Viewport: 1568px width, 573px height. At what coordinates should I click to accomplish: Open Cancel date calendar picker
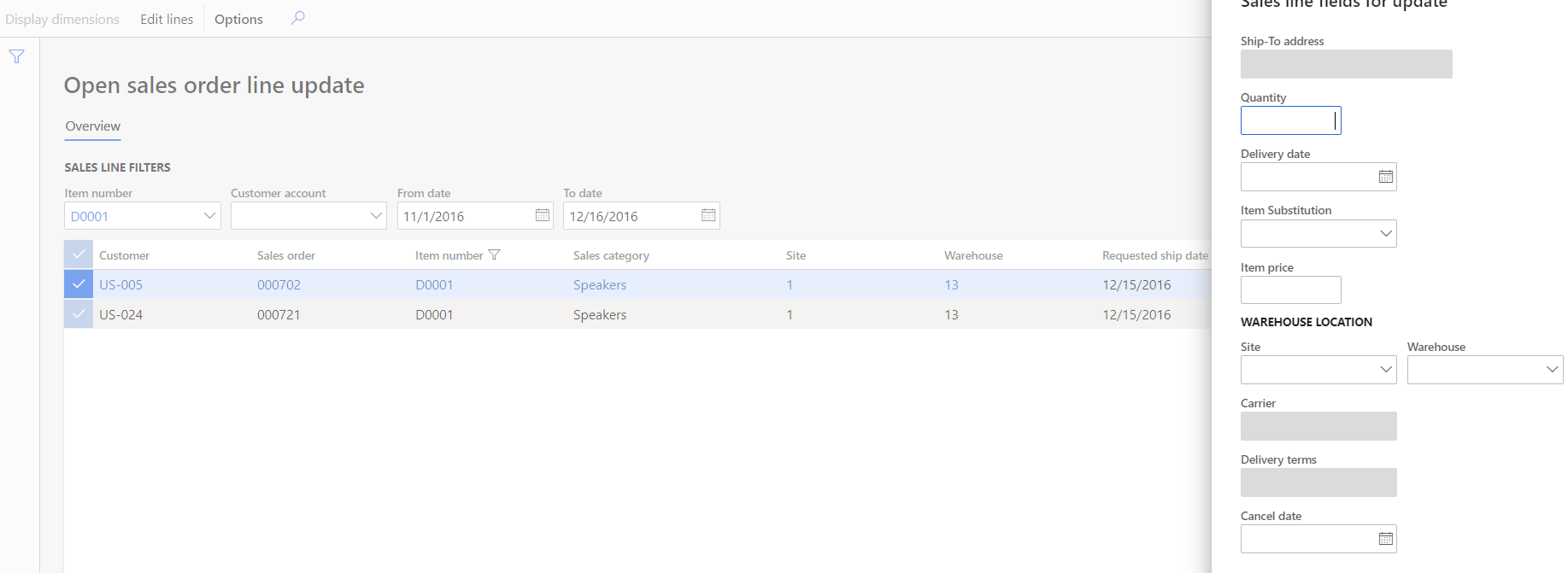click(x=1385, y=539)
